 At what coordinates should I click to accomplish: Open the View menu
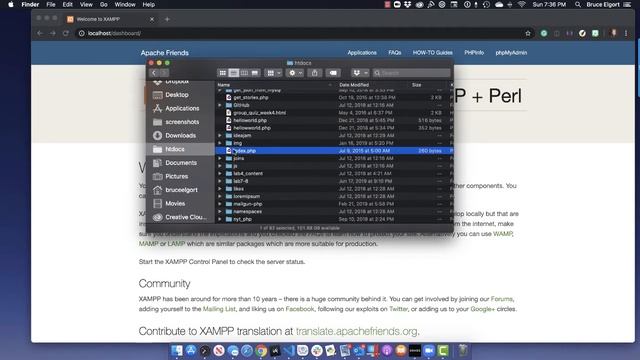86,4
